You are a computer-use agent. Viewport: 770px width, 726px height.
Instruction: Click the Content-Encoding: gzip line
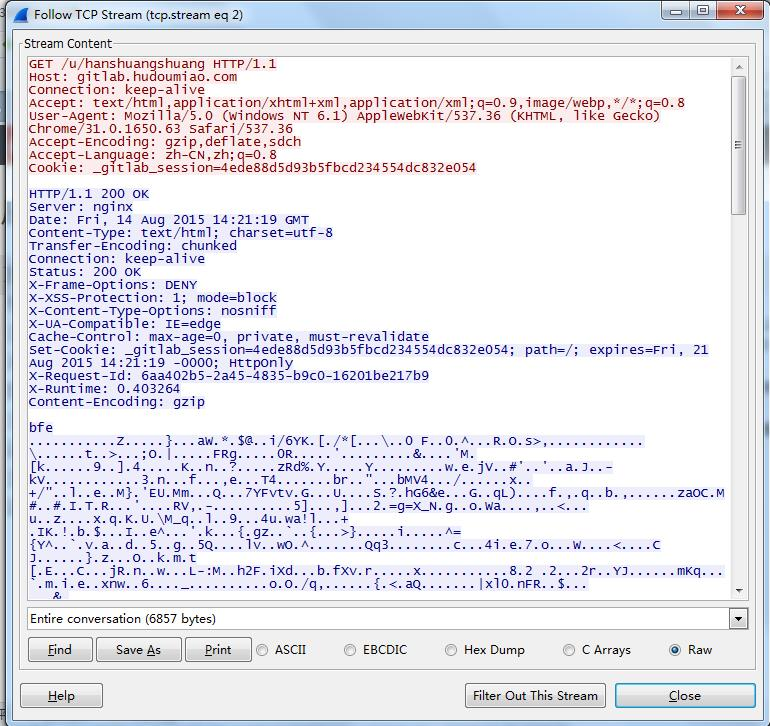[x=116, y=402]
